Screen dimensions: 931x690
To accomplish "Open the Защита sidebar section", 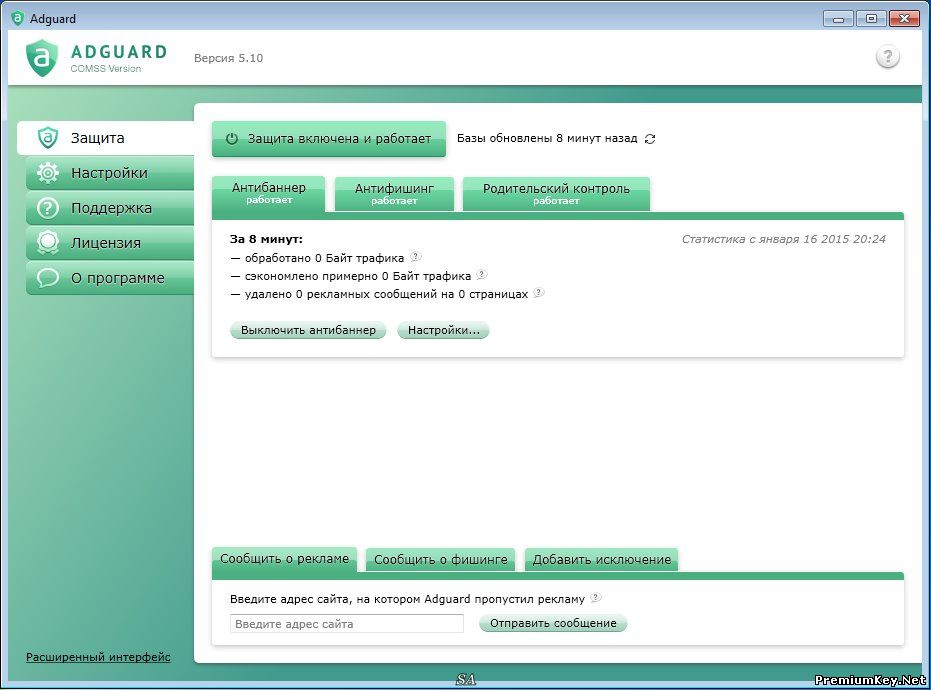I will tap(106, 138).
